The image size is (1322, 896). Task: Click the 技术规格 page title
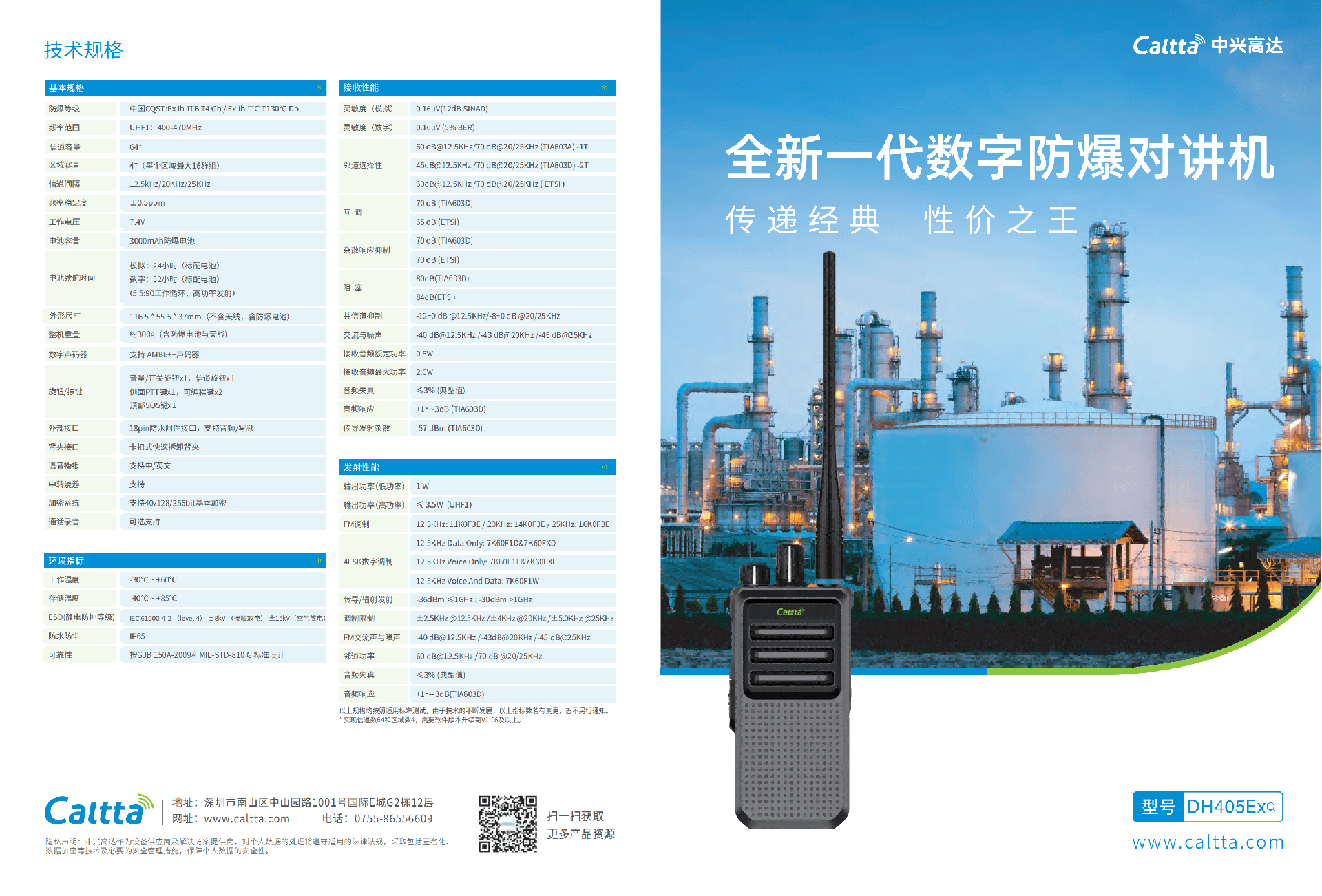pyautogui.click(x=83, y=50)
